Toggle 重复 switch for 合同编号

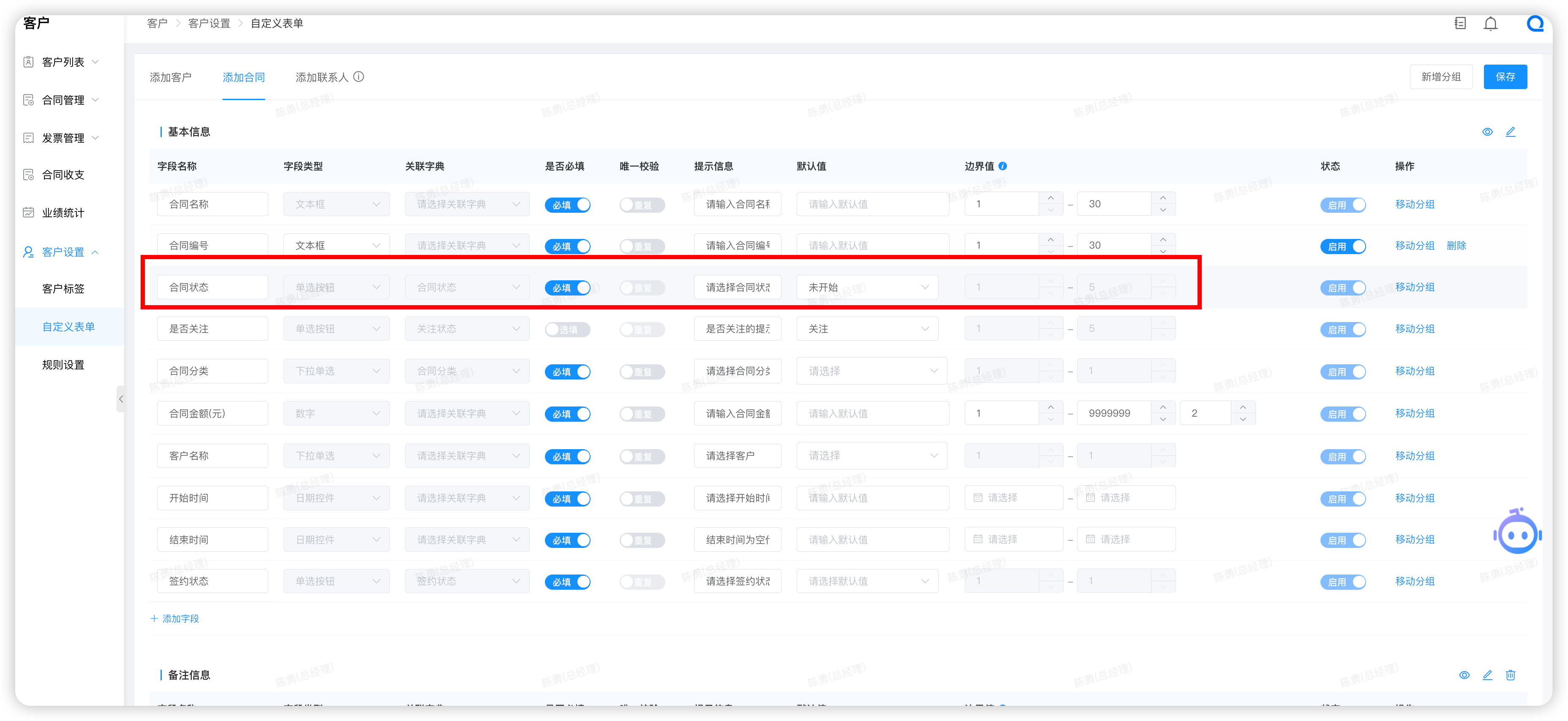pos(642,247)
